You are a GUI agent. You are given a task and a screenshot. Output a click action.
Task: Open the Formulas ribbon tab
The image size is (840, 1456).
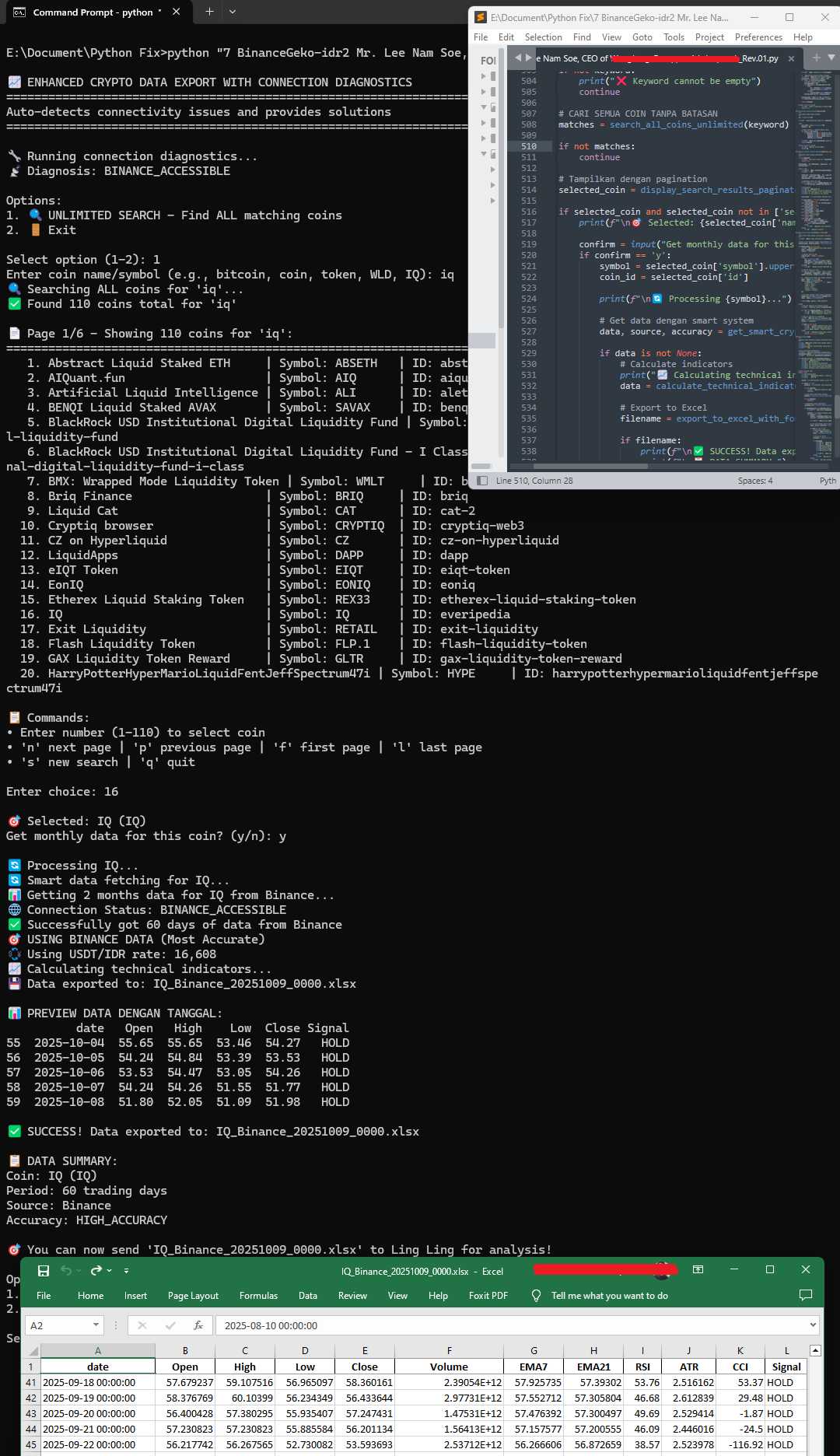pyautogui.click(x=258, y=1295)
